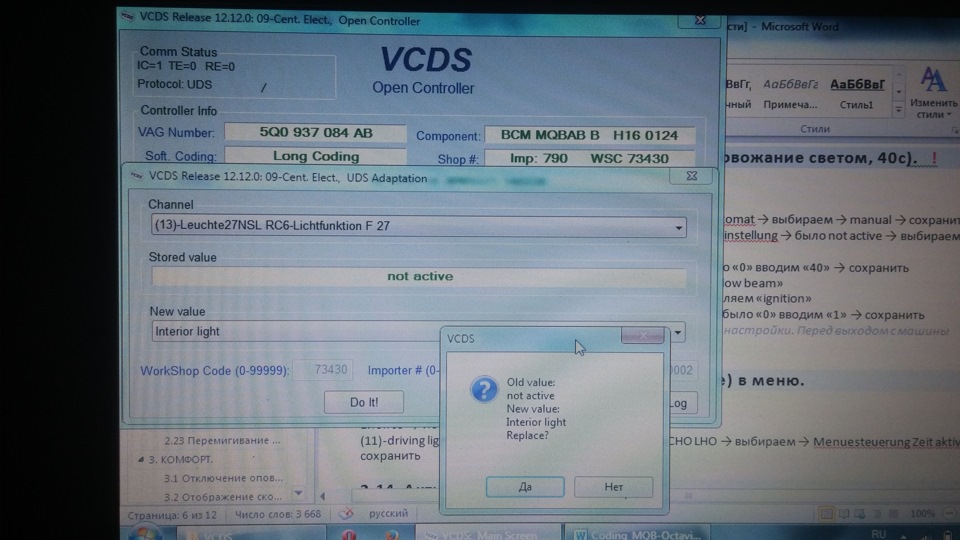
Task: Close the Open Controller window
Action: pos(700,20)
